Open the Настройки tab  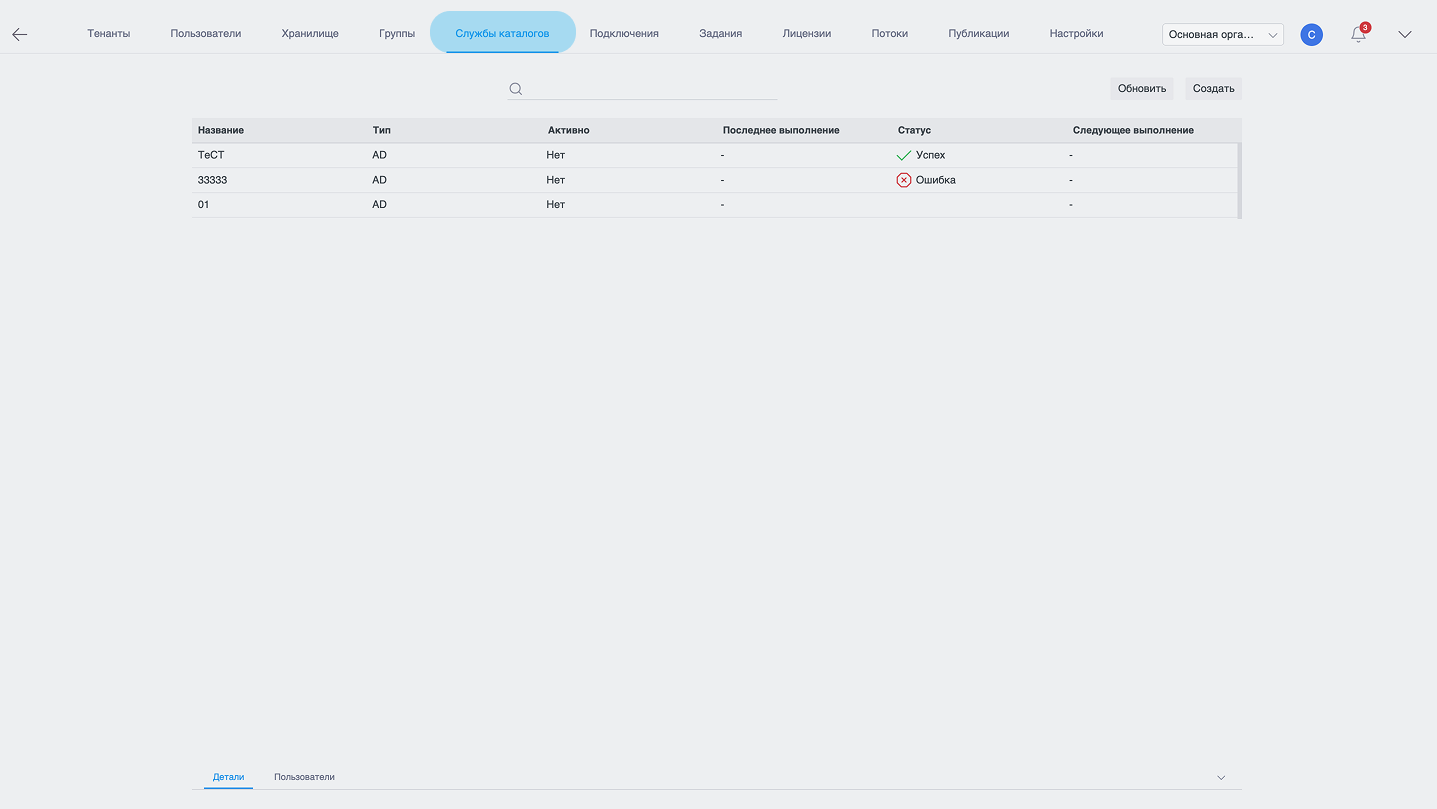1076,33
